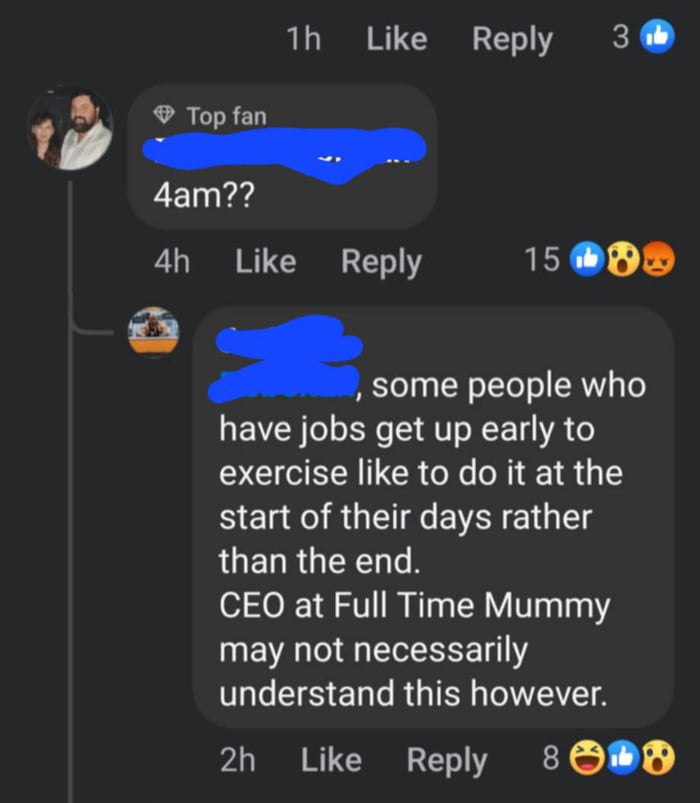The width and height of the screenshot is (700, 803).
Task: Reply to the 4am?? comment
Action: [380, 261]
